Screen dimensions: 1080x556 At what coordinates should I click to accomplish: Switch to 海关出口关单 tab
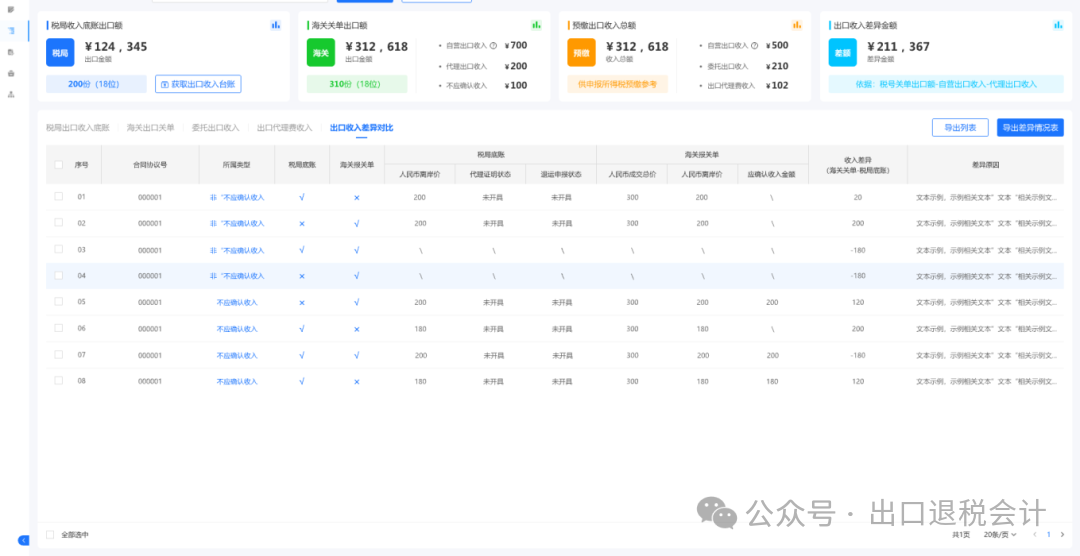pos(150,128)
